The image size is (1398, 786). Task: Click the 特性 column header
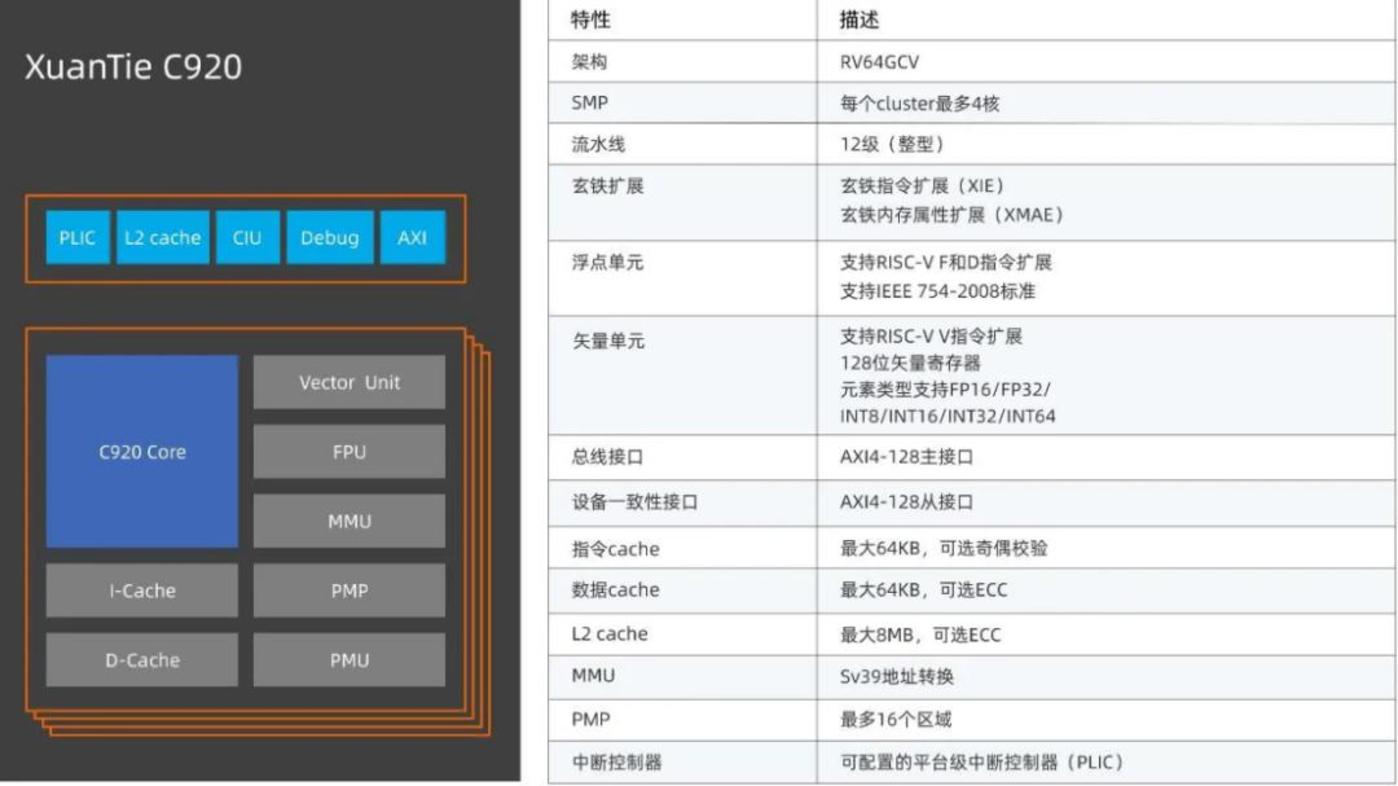[590, 20]
